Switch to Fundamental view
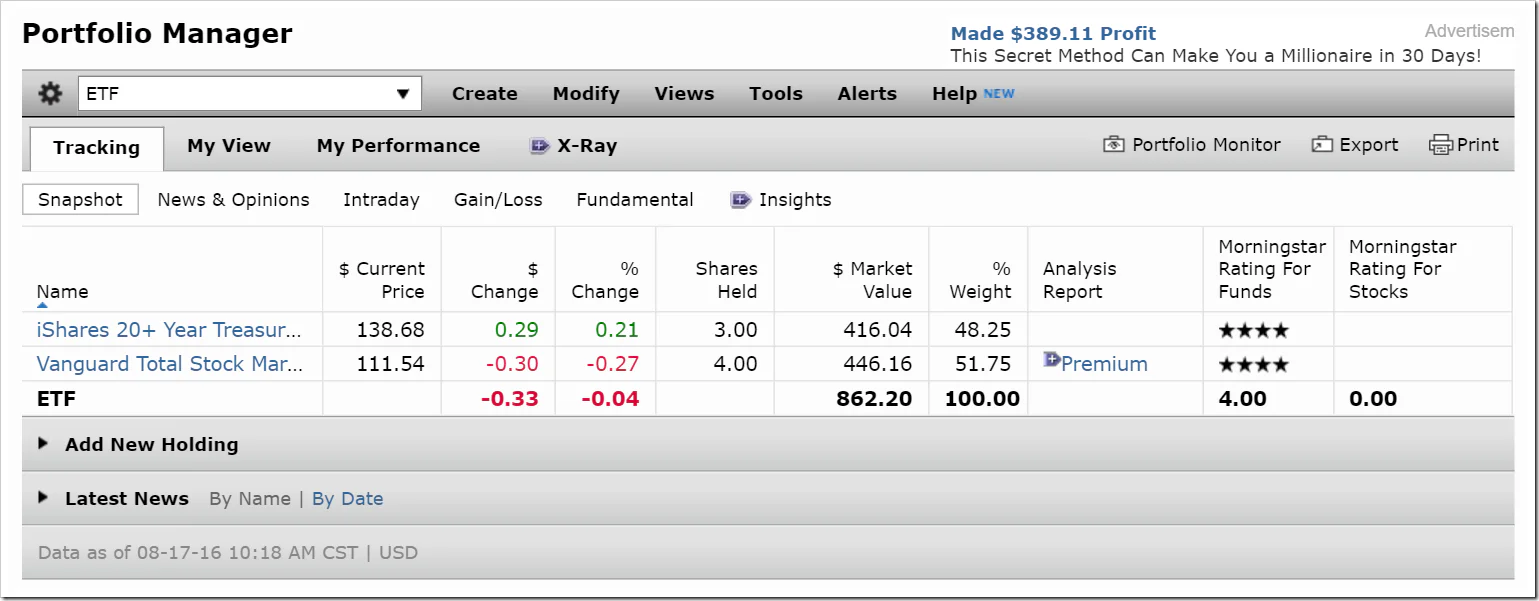The image size is (1539, 601). pos(635,200)
